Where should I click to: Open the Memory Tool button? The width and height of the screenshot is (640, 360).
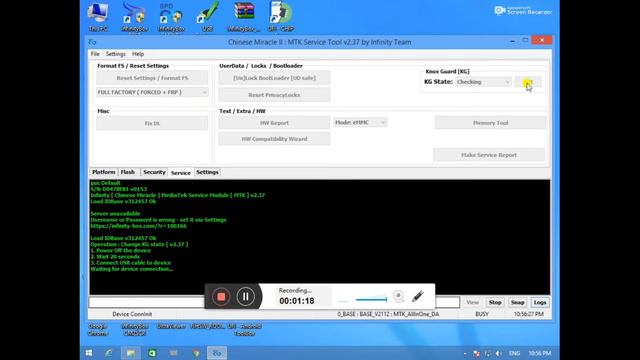click(x=490, y=123)
